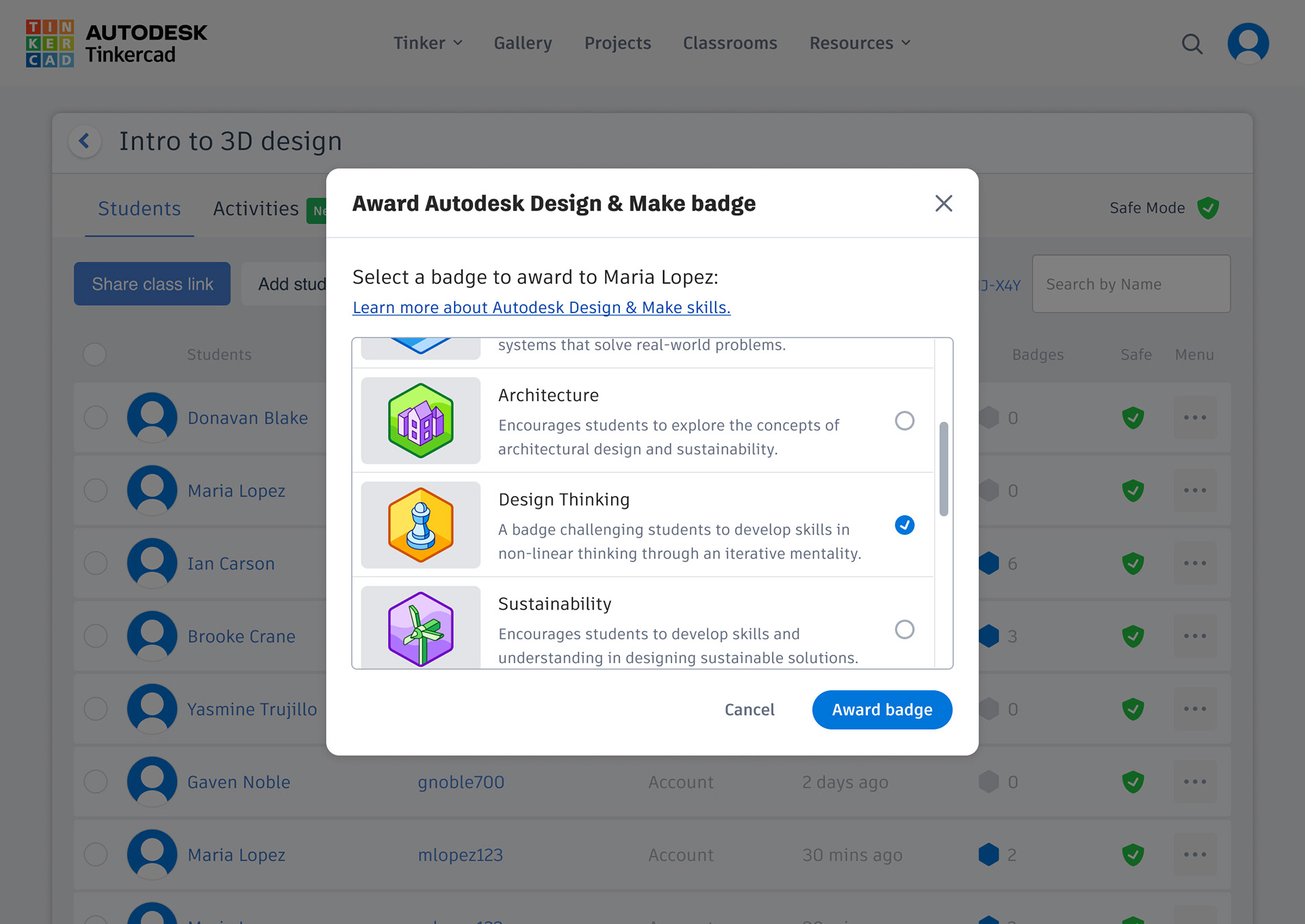Screen dimensions: 1305x924
Task: Open Learn more about Design & Make skills link
Action: click(x=541, y=308)
